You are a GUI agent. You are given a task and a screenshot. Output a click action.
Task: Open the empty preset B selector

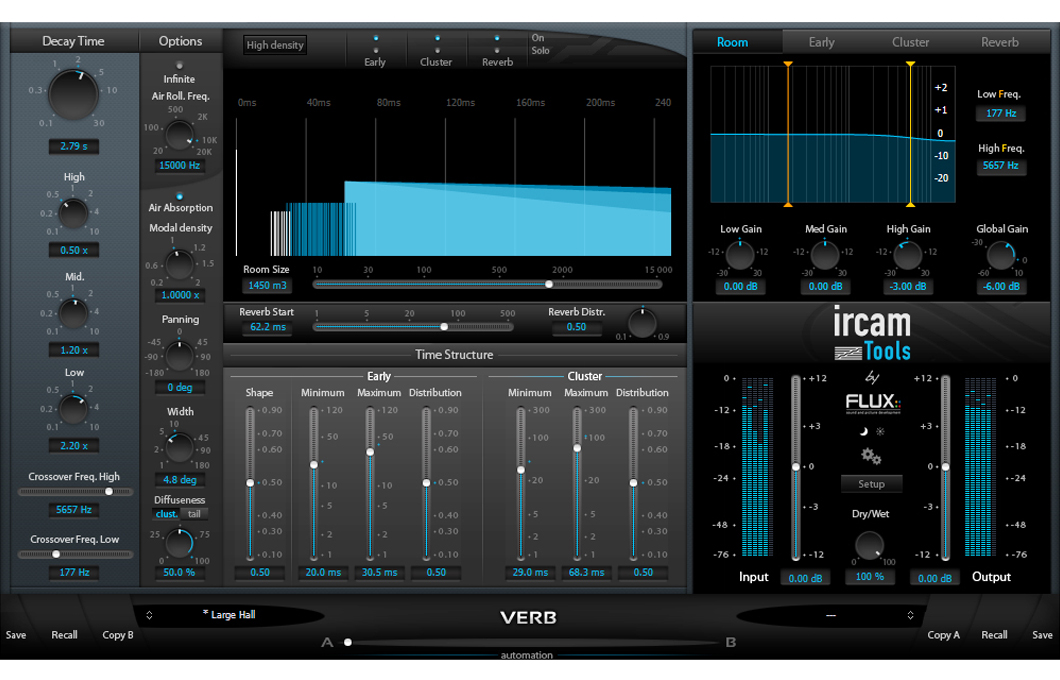830,615
